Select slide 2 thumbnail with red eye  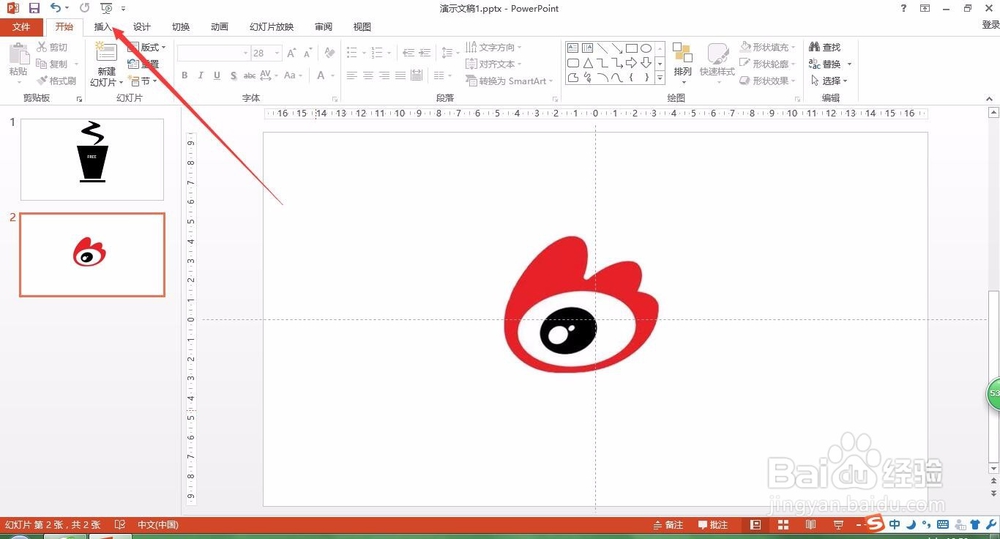tap(92, 255)
